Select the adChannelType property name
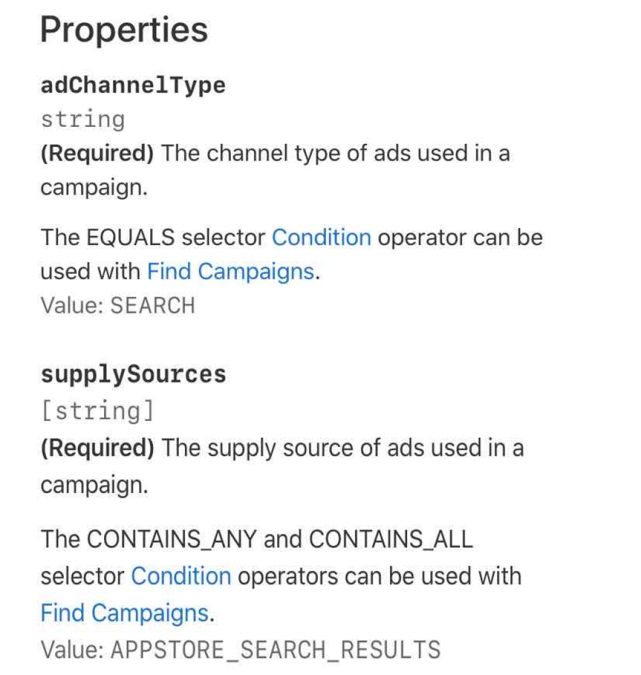This screenshot has width=641, height=675. (133, 85)
